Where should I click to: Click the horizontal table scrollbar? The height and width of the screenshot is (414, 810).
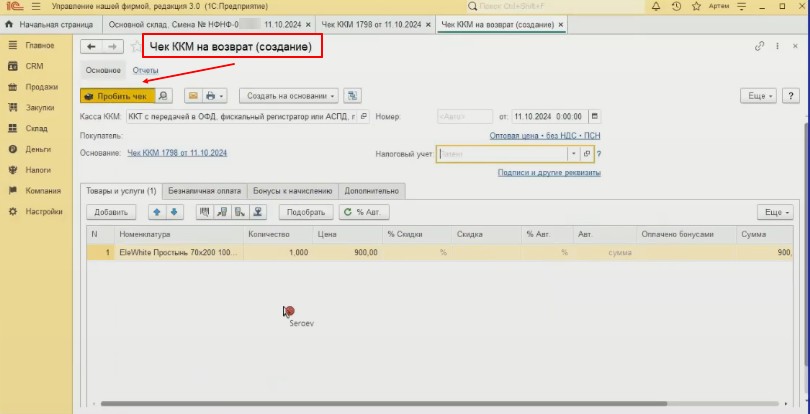click(x=382, y=404)
